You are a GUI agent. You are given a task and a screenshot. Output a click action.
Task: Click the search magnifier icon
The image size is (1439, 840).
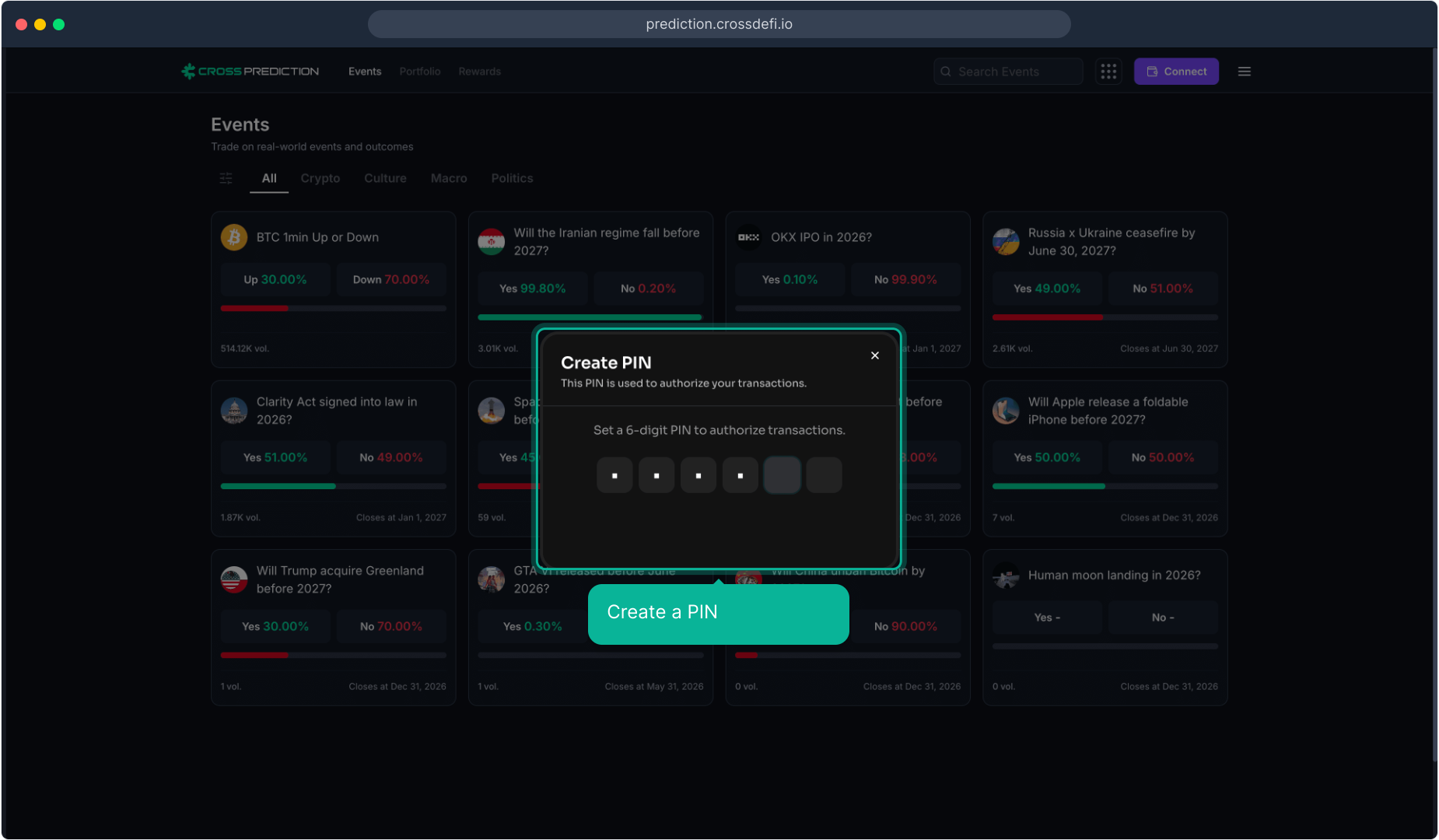point(946,72)
